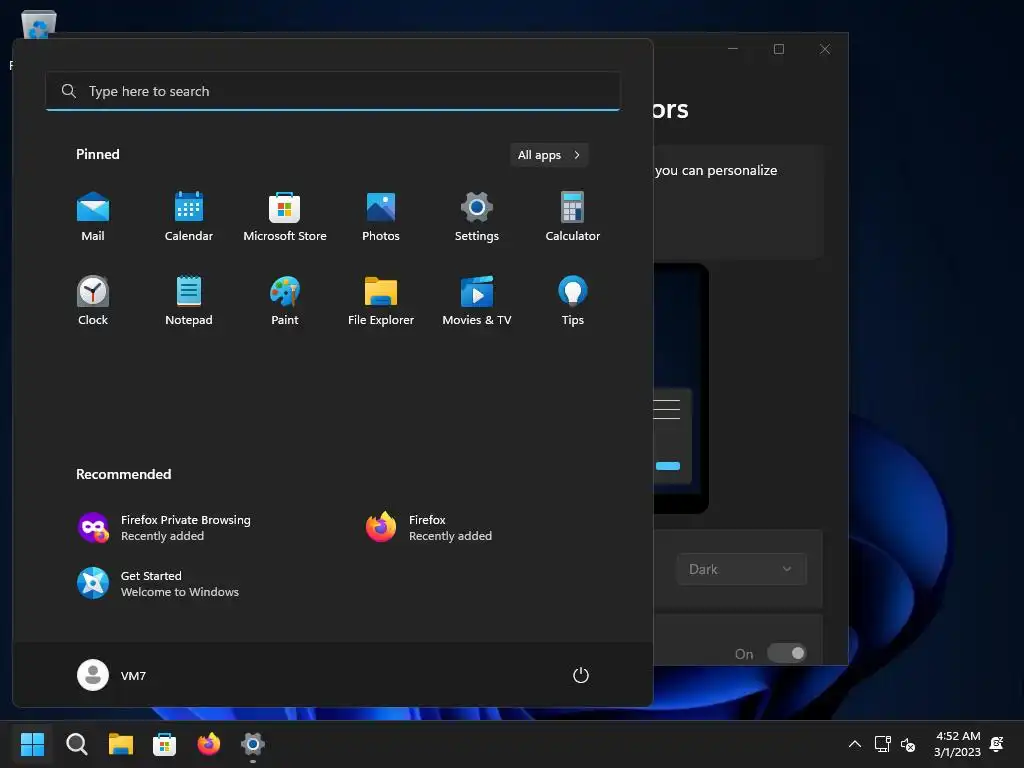Close the Settings window
1024x768 pixels.
pyautogui.click(x=825, y=49)
